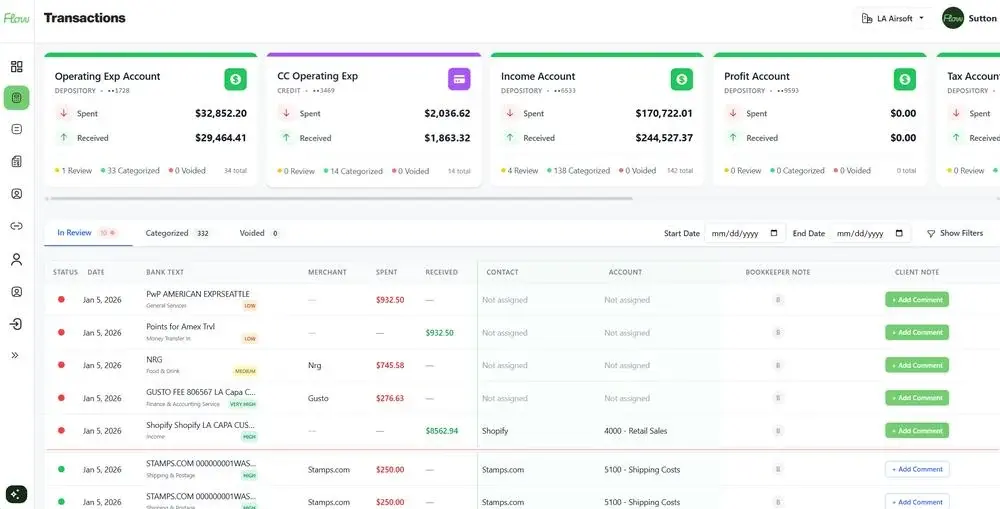Select the Operating Exp Account card title
The width and height of the screenshot is (1000, 509).
[x=107, y=77]
